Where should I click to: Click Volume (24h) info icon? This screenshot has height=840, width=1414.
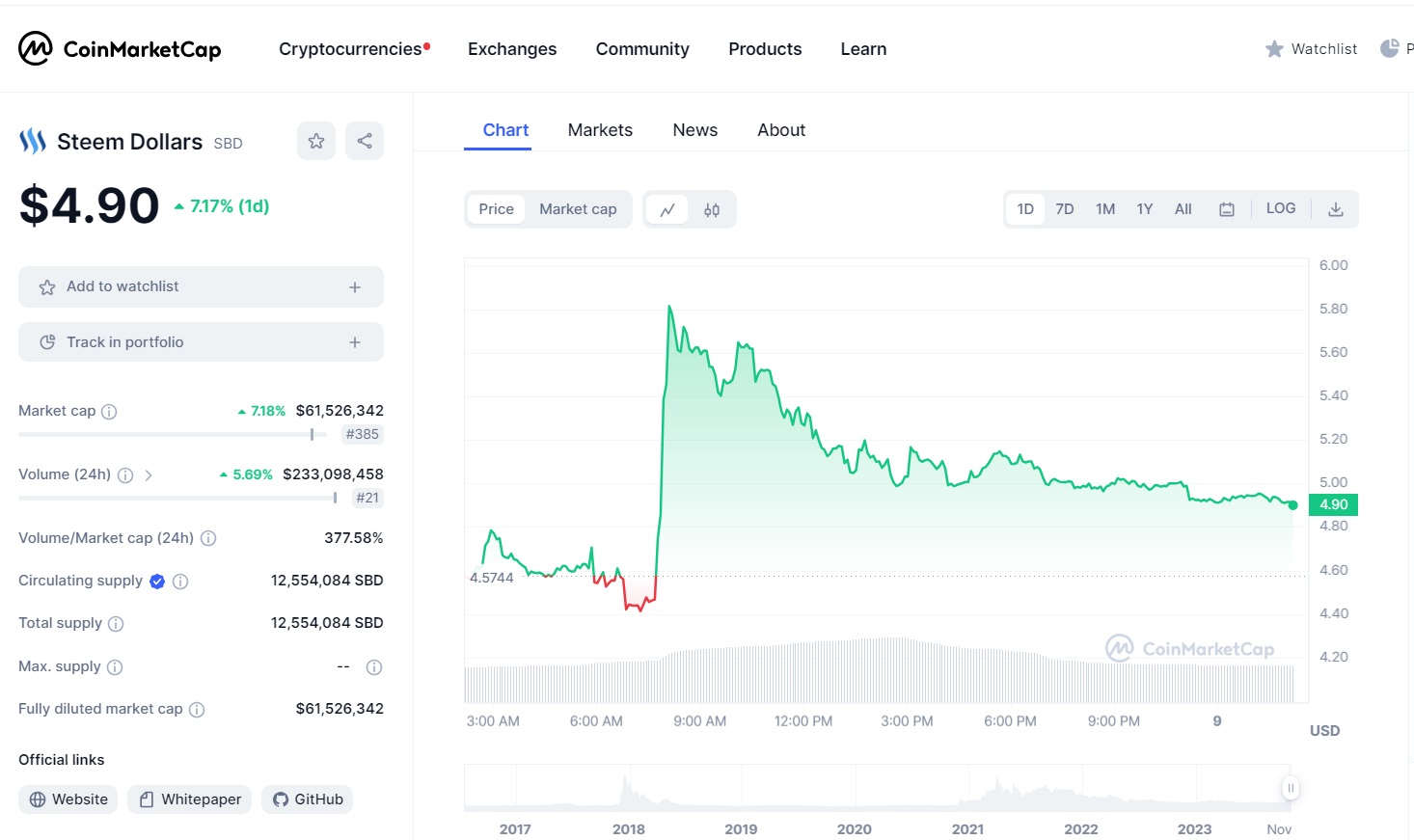click(x=125, y=475)
